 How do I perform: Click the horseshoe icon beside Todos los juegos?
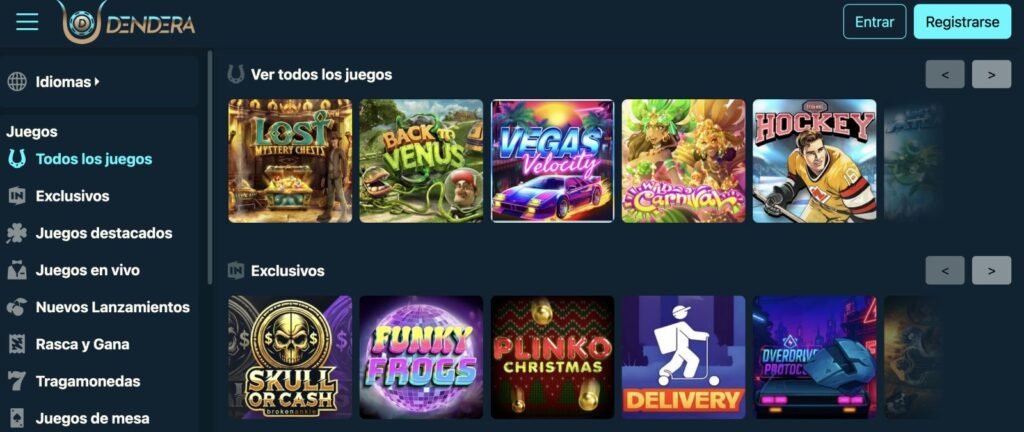tap(17, 159)
